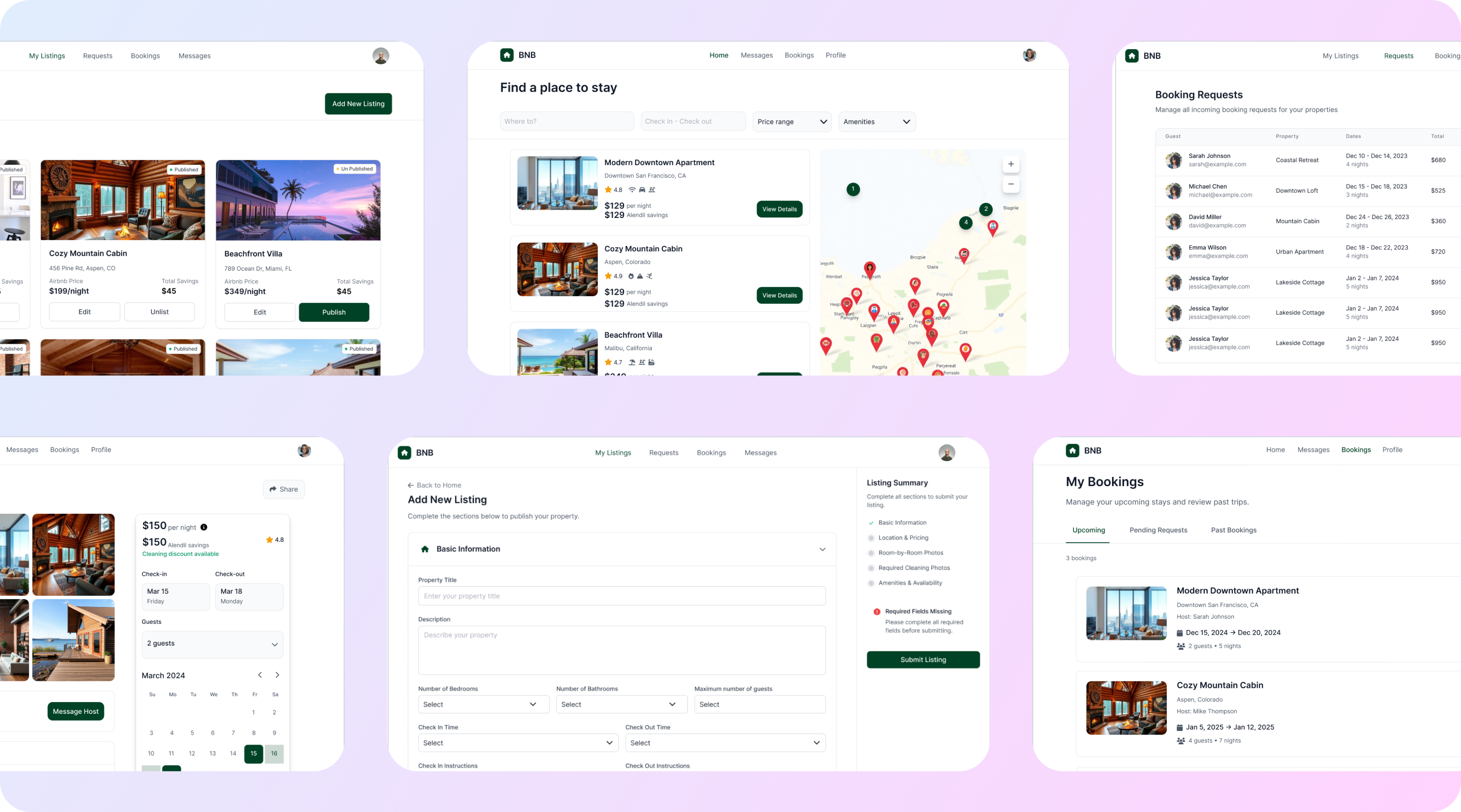Screen dimensions: 1461x812
Task: Click the map zoom in plus button
Action: (x=1010, y=164)
